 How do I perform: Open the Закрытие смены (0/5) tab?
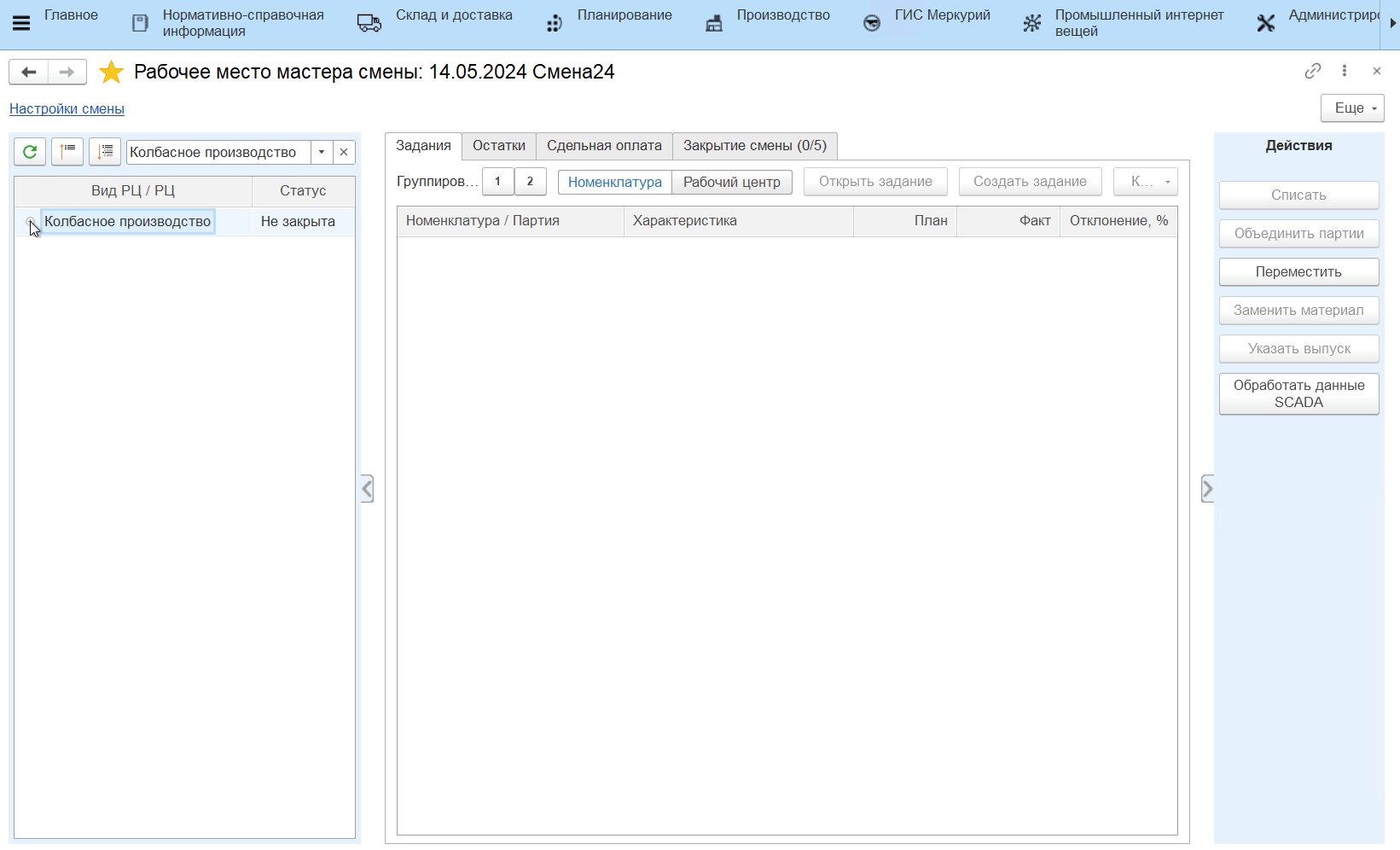pos(754,146)
